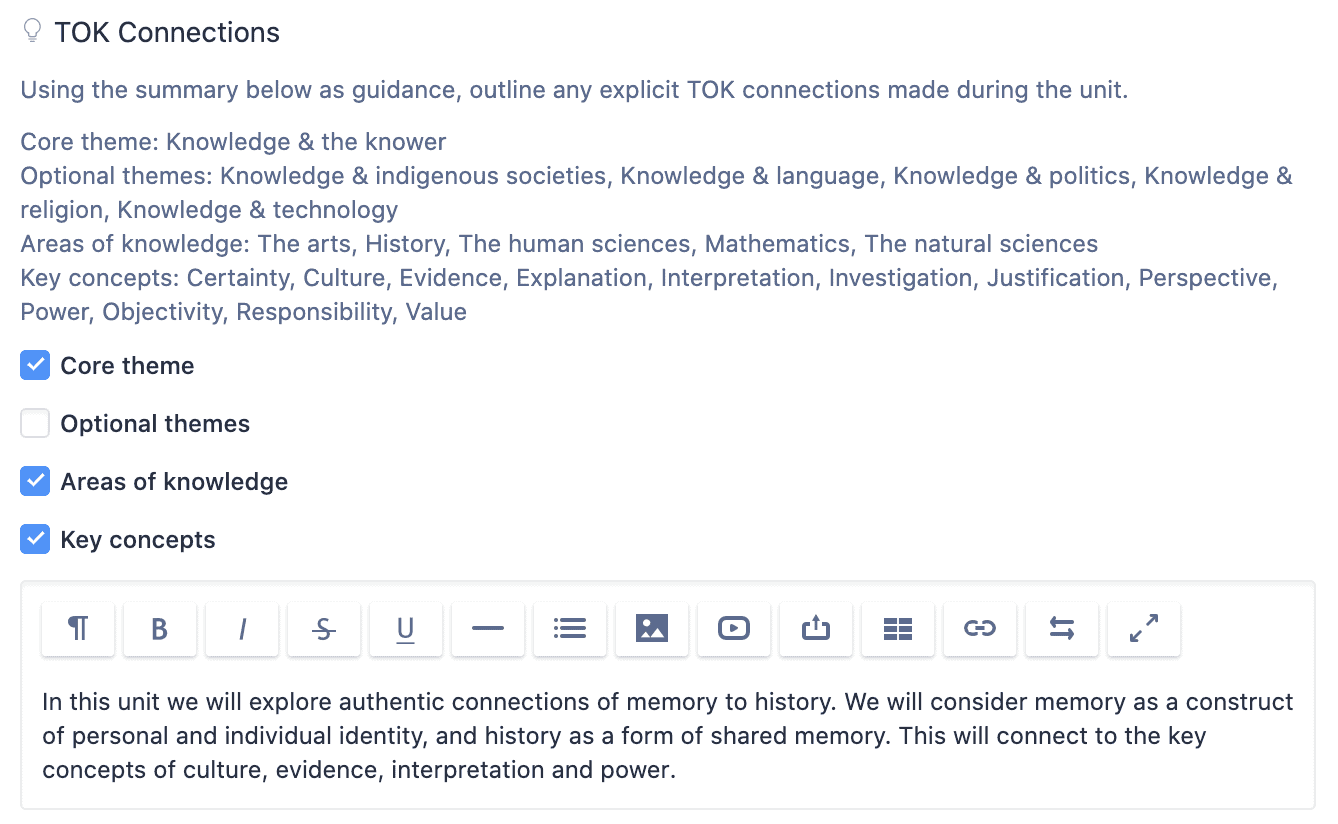Click into the TOK connections text area
Image resolution: width=1338 pixels, height=824 pixels.
pyautogui.click(x=668, y=736)
